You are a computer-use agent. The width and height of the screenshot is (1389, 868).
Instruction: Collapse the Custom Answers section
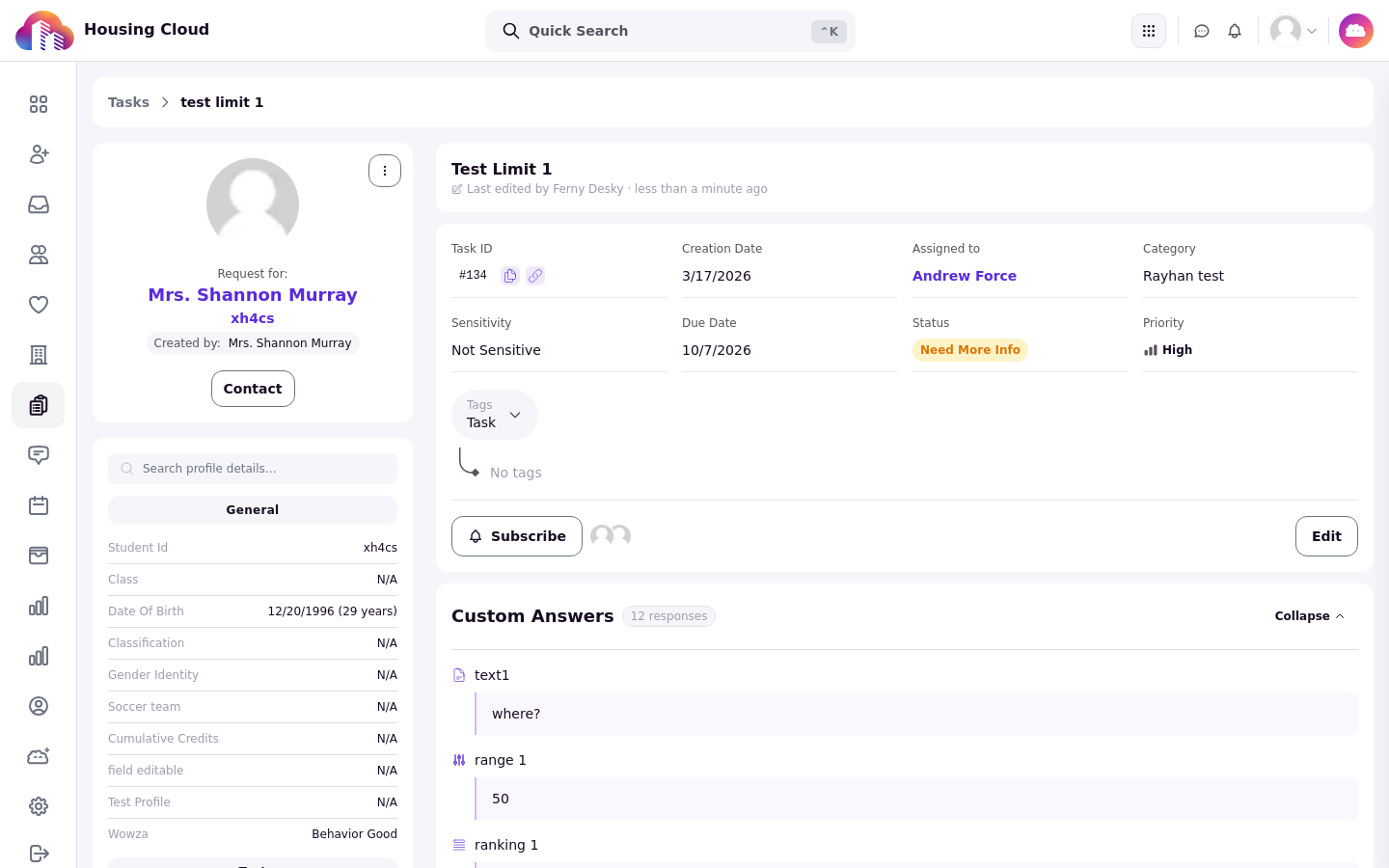click(1309, 616)
